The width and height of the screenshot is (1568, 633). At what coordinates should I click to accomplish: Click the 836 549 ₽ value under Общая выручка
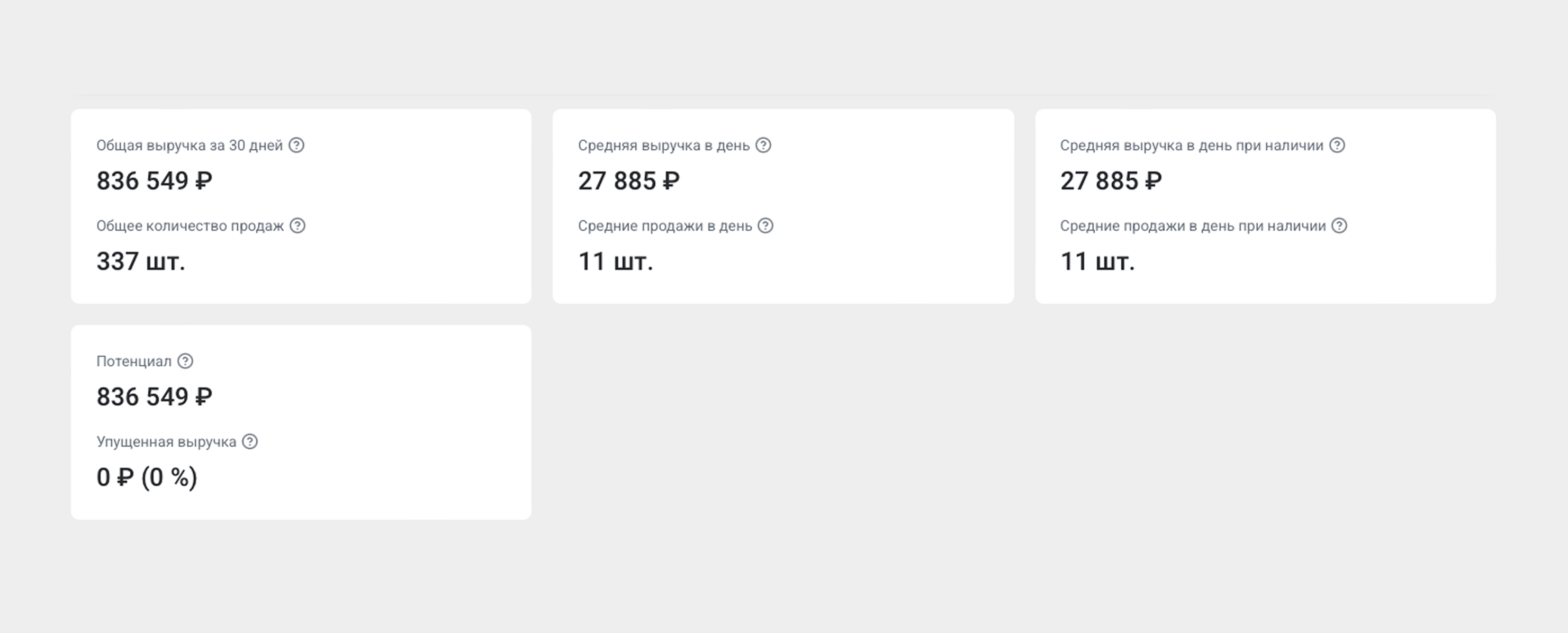[155, 181]
